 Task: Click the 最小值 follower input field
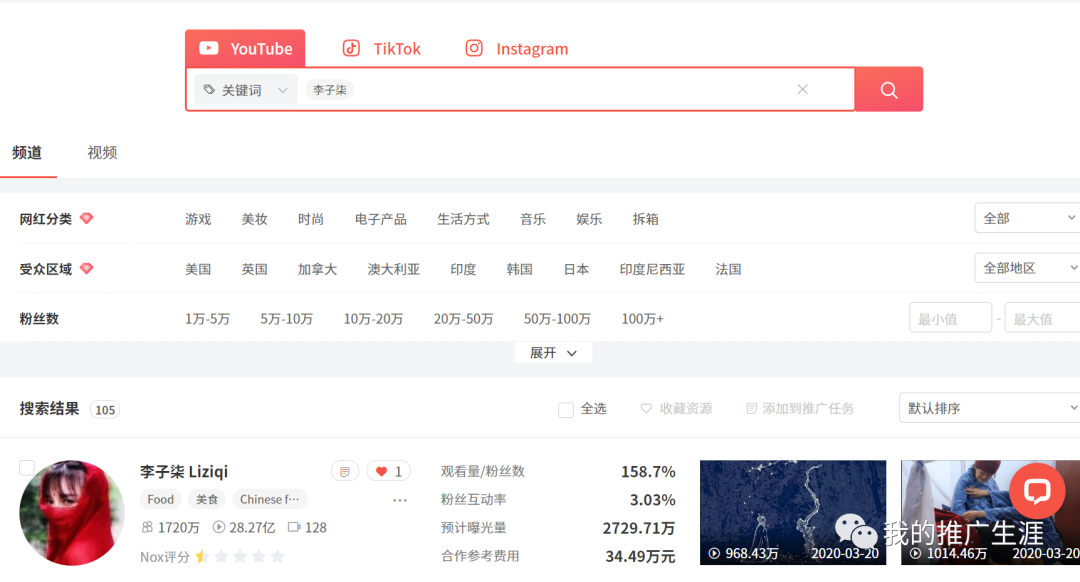[x=951, y=318]
